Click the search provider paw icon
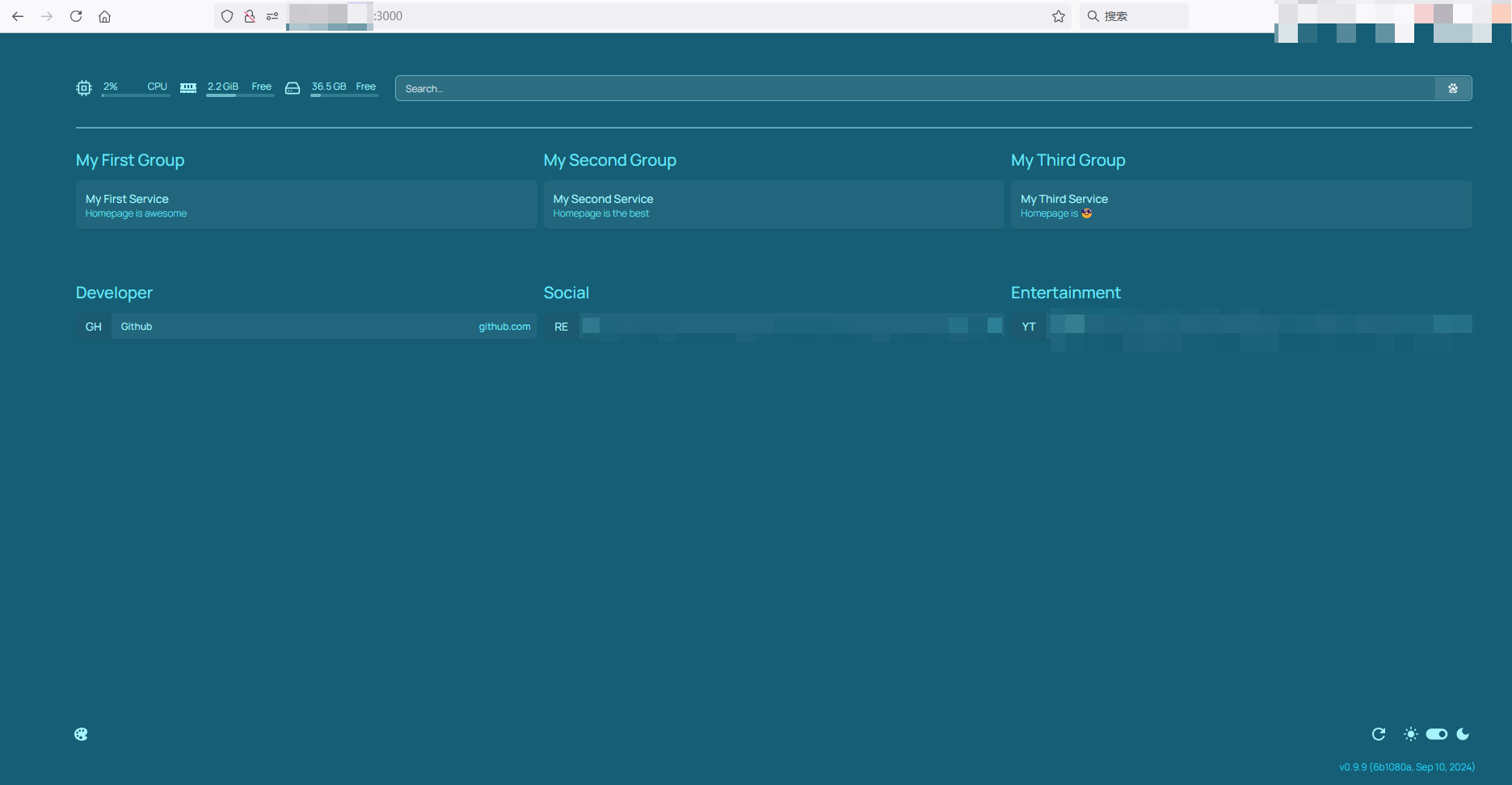Screen dimensions: 1512x785 point(1453,89)
